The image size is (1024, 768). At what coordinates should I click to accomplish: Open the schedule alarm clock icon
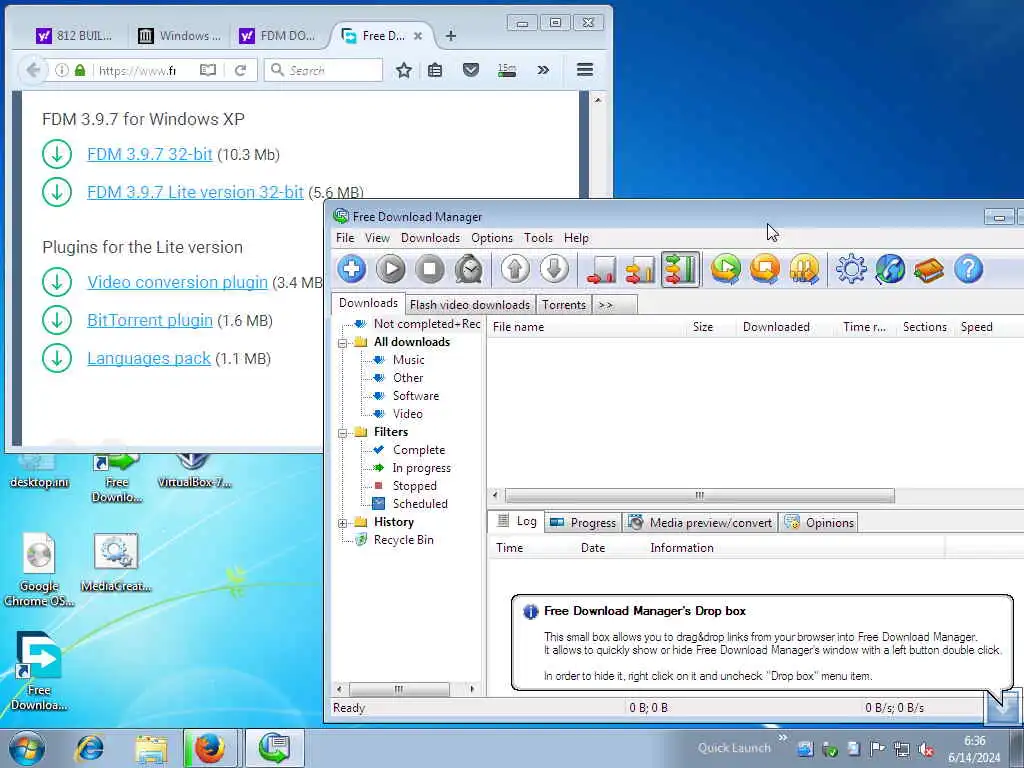pos(469,269)
